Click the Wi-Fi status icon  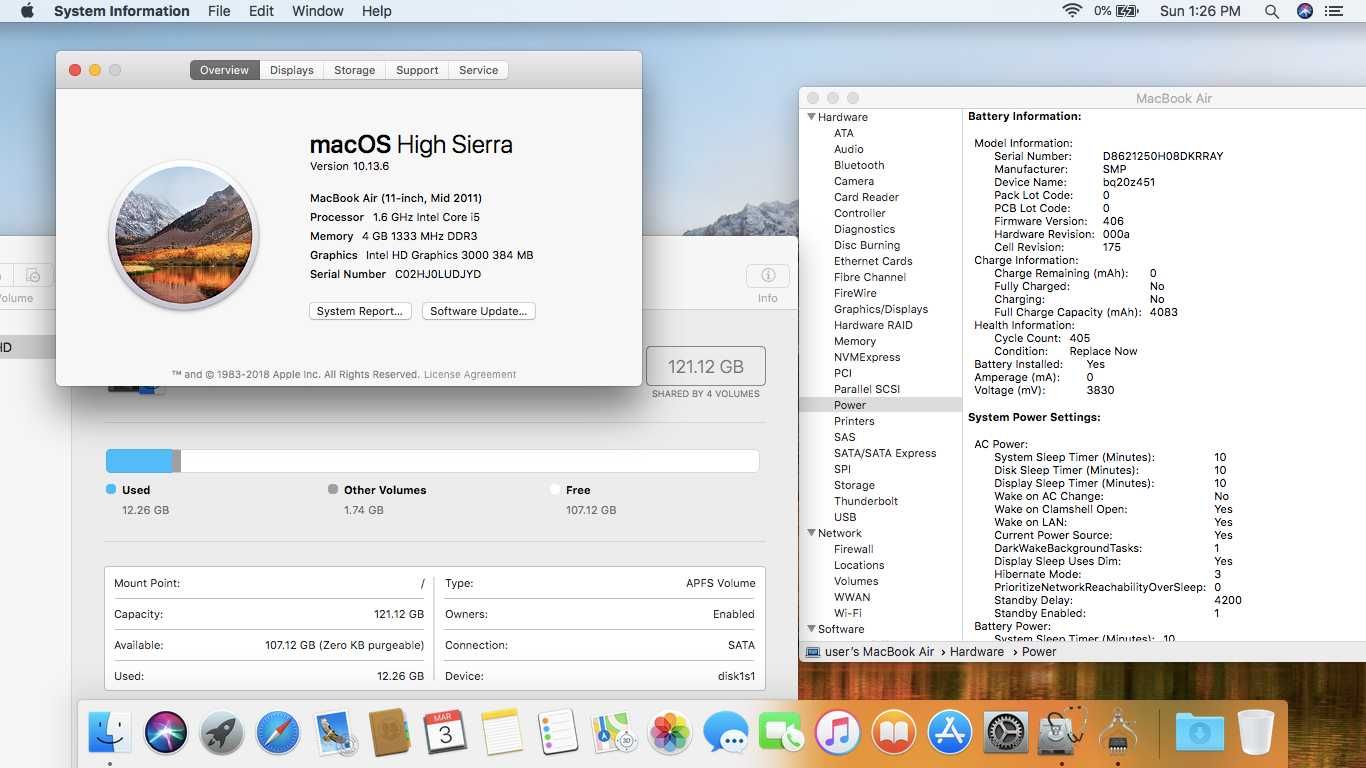point(1072,11)
